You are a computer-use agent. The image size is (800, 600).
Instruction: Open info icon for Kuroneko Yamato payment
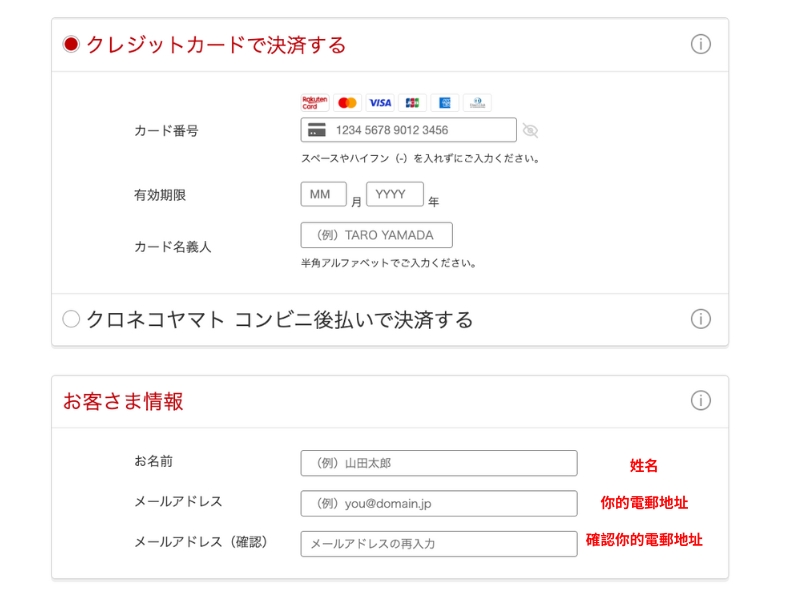click(x=701, y=319)
